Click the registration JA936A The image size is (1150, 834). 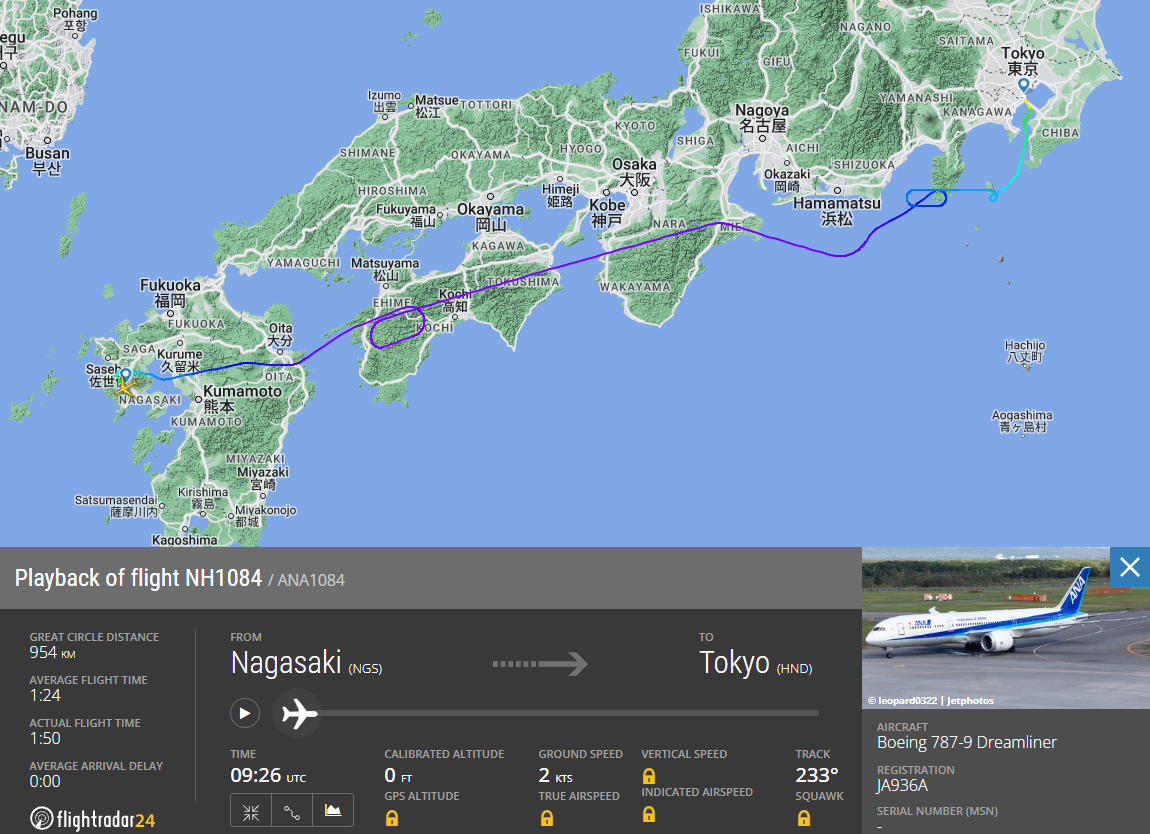point(902,786)
